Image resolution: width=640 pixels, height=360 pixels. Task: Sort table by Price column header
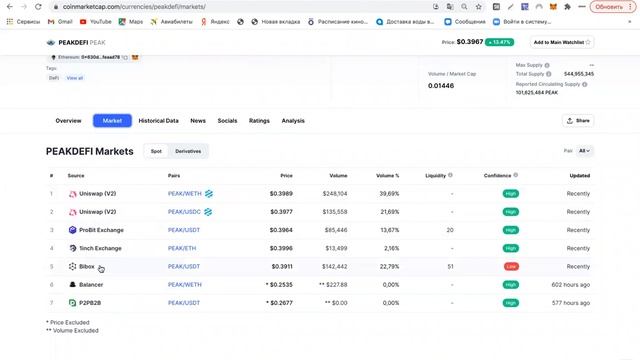(287, 176)
